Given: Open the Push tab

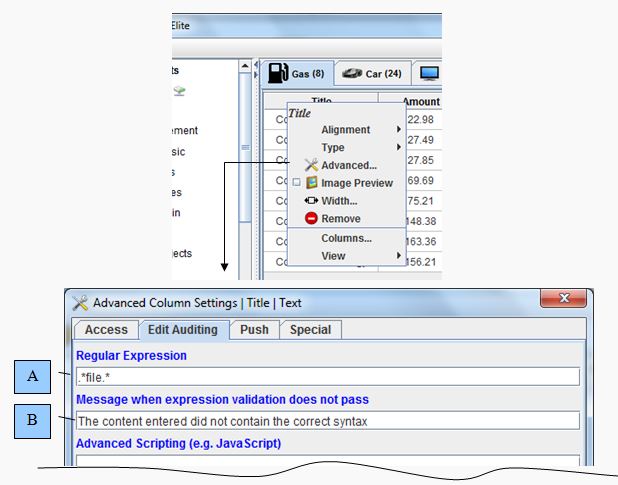Looking at the screenshot, I should 254,329.
